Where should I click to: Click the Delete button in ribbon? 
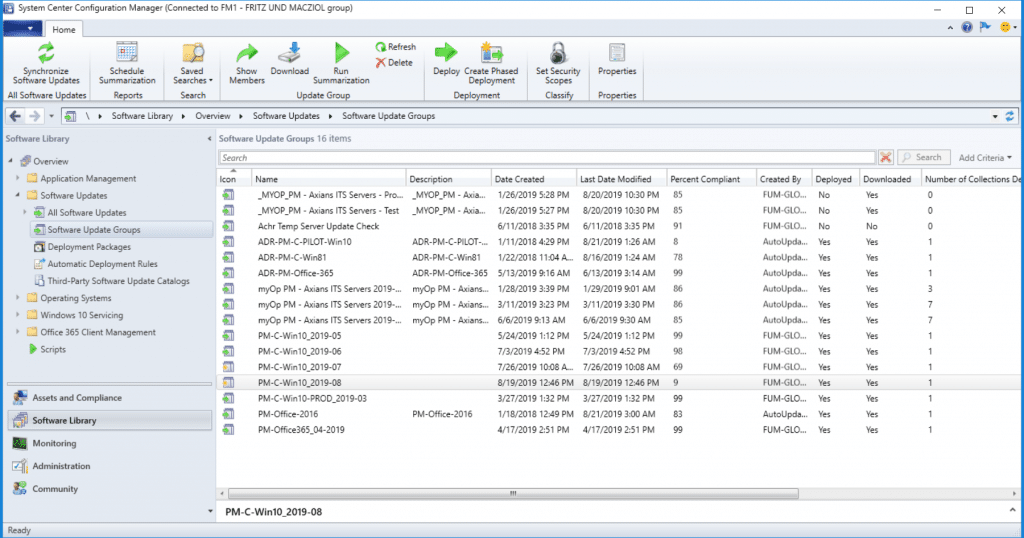coord(394,62)
